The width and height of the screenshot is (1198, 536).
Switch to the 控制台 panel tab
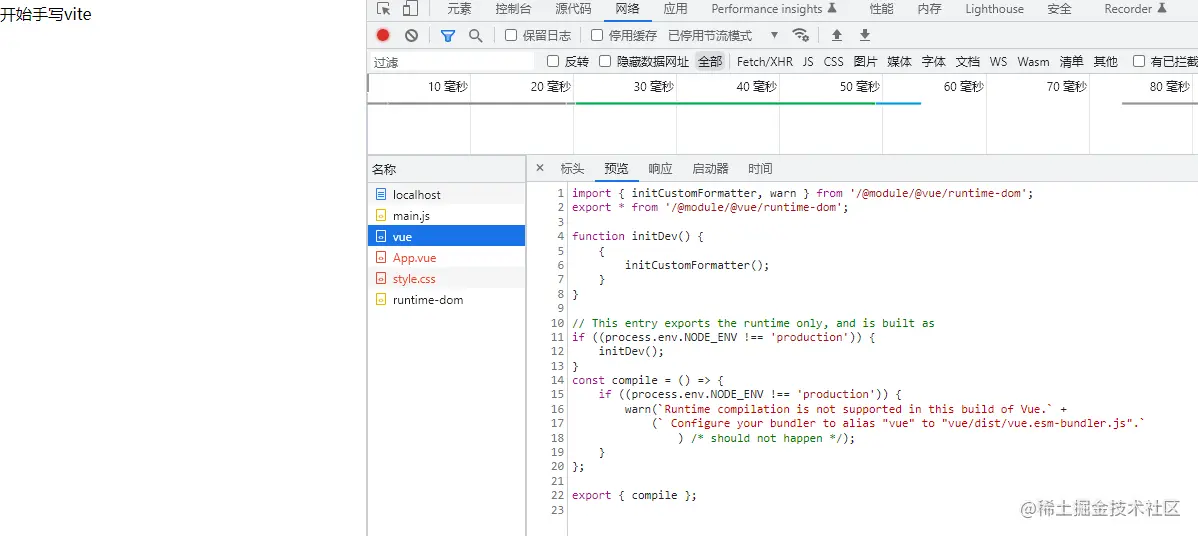pyautogui.click(x=513, y=9)
